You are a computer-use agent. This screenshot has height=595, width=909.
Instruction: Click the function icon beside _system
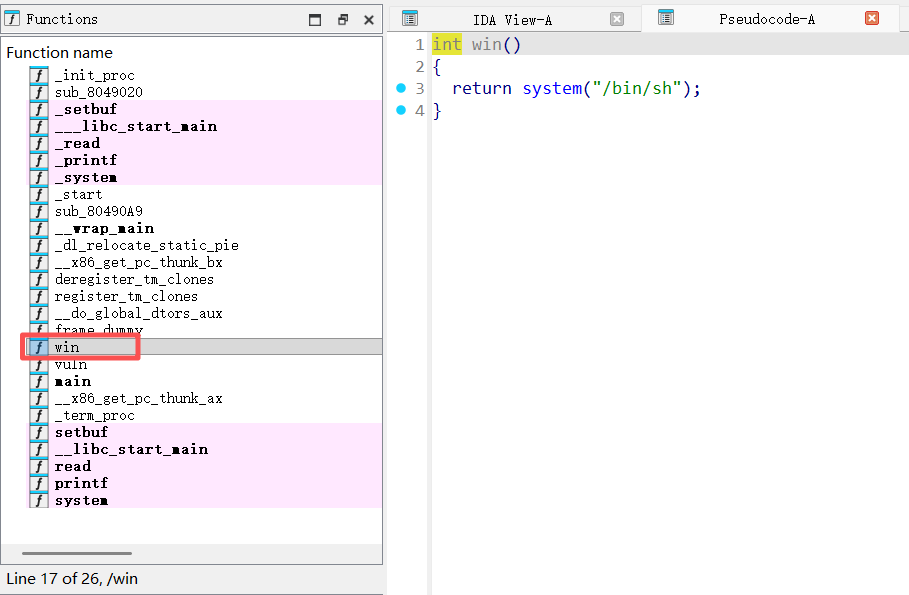[x=38, y=178]
